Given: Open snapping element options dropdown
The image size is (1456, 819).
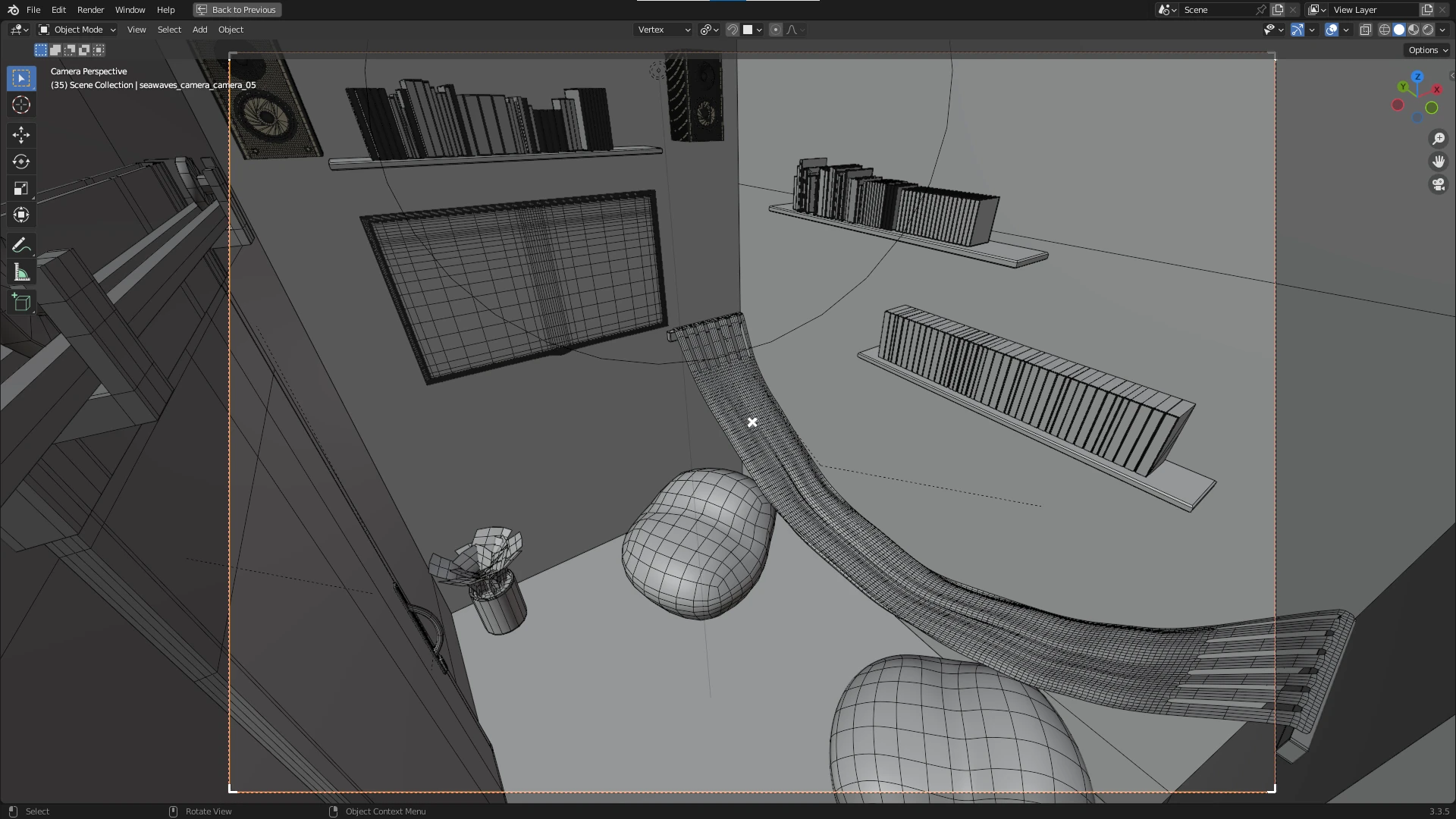Looking at the screenshot, I should pos(752,30).
